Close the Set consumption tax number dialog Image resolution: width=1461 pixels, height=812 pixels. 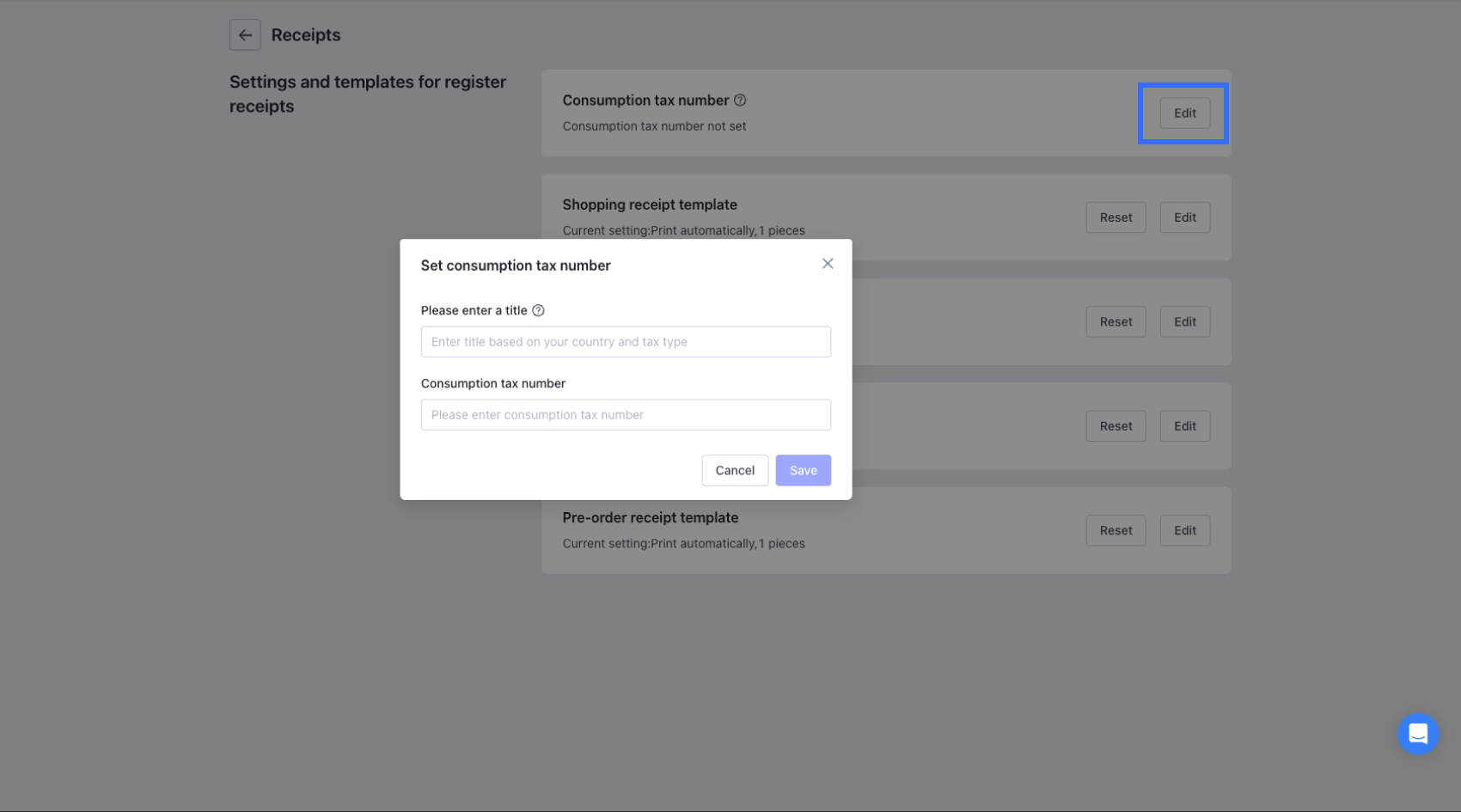(x=828, y=264)
